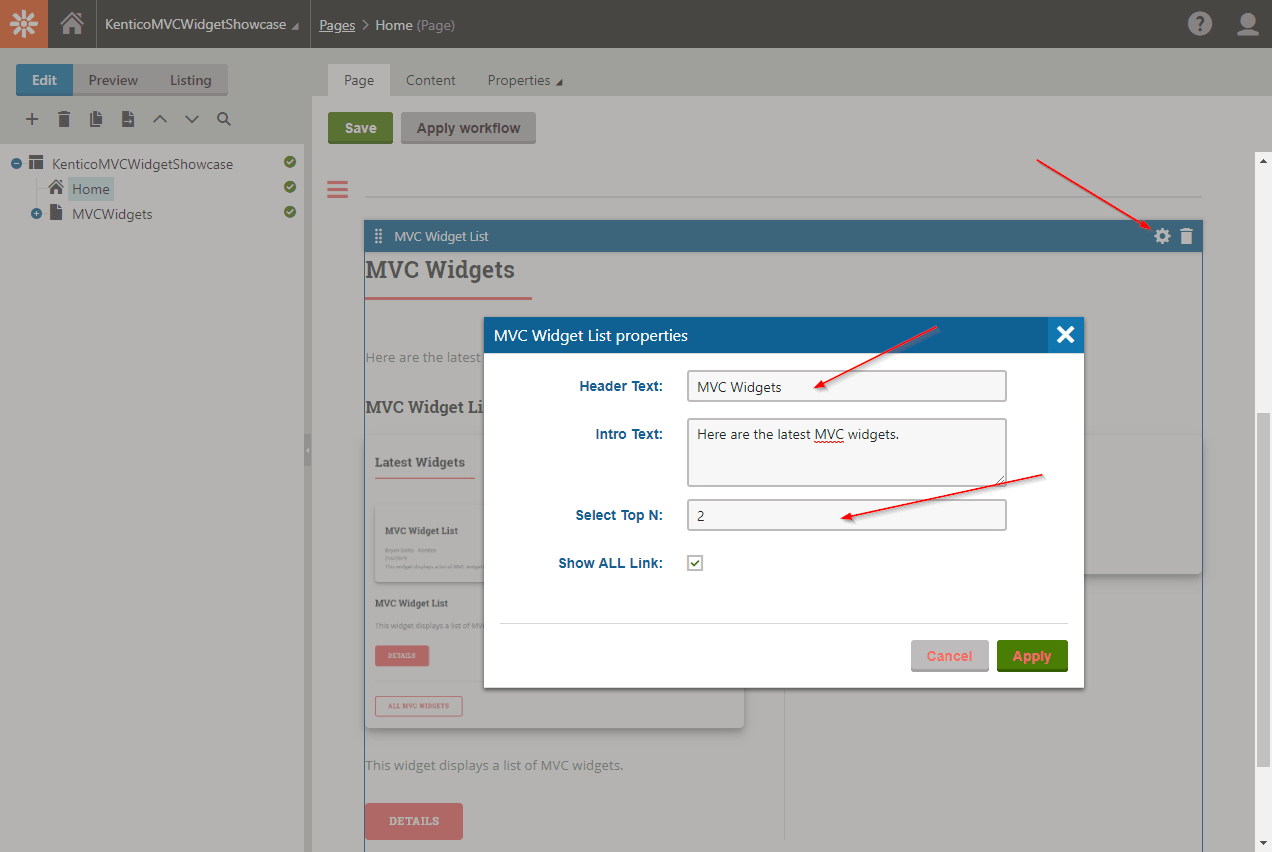Screen dimensions: 1272x852
Task: Apply the widget properties
Action: 1032,656
